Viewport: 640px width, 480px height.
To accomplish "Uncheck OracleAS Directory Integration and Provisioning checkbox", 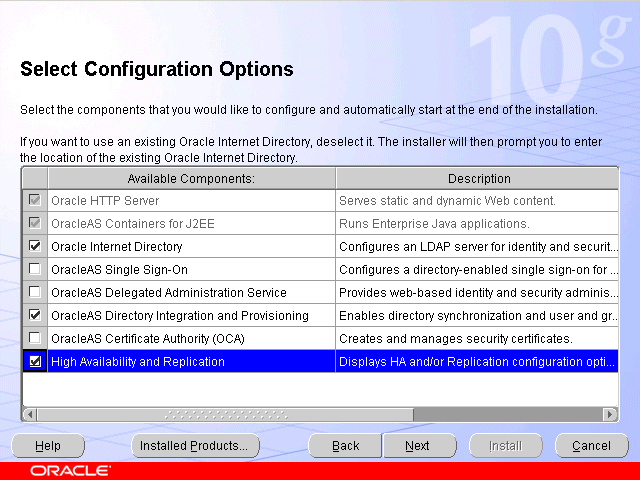I will pyautogui.click(x=35, y=315).
